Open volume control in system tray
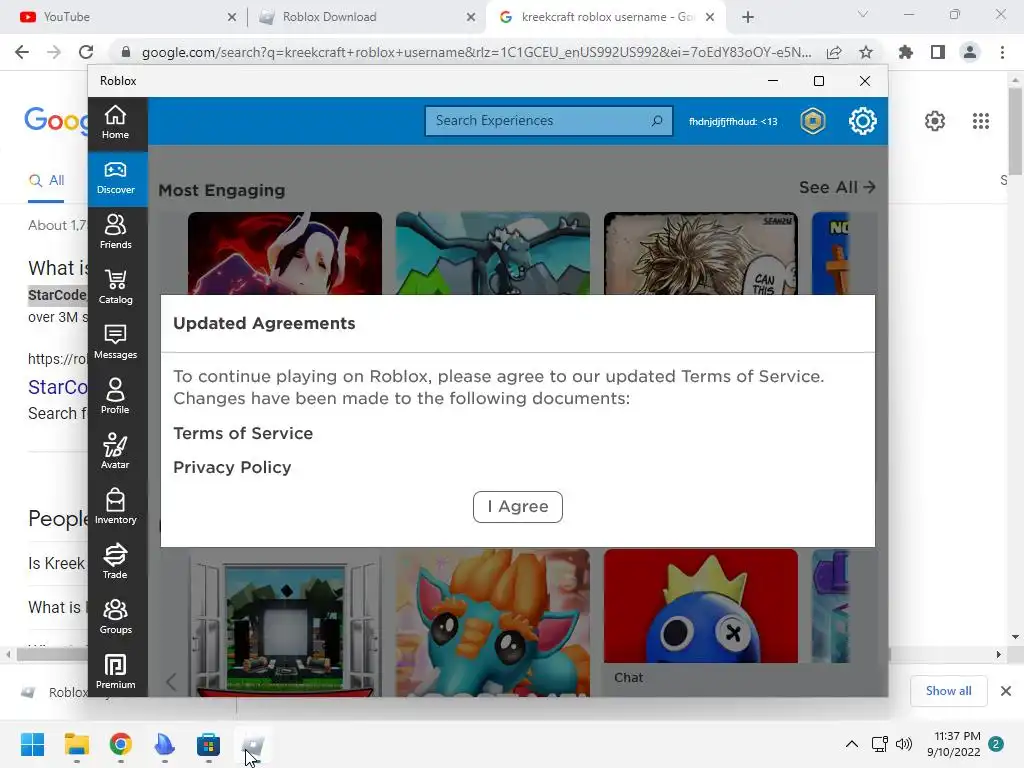Image resolution: width=1024 pixels, height=768 pixels. pos(904,744)
